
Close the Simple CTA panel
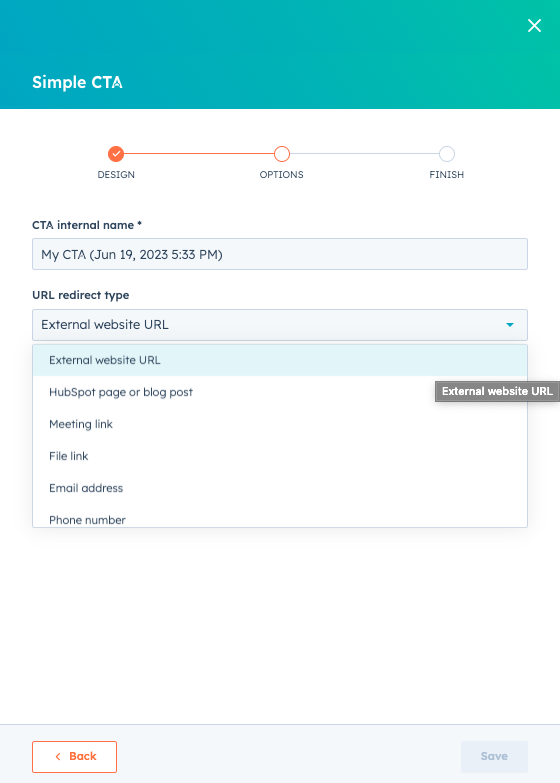pos(534,25)
